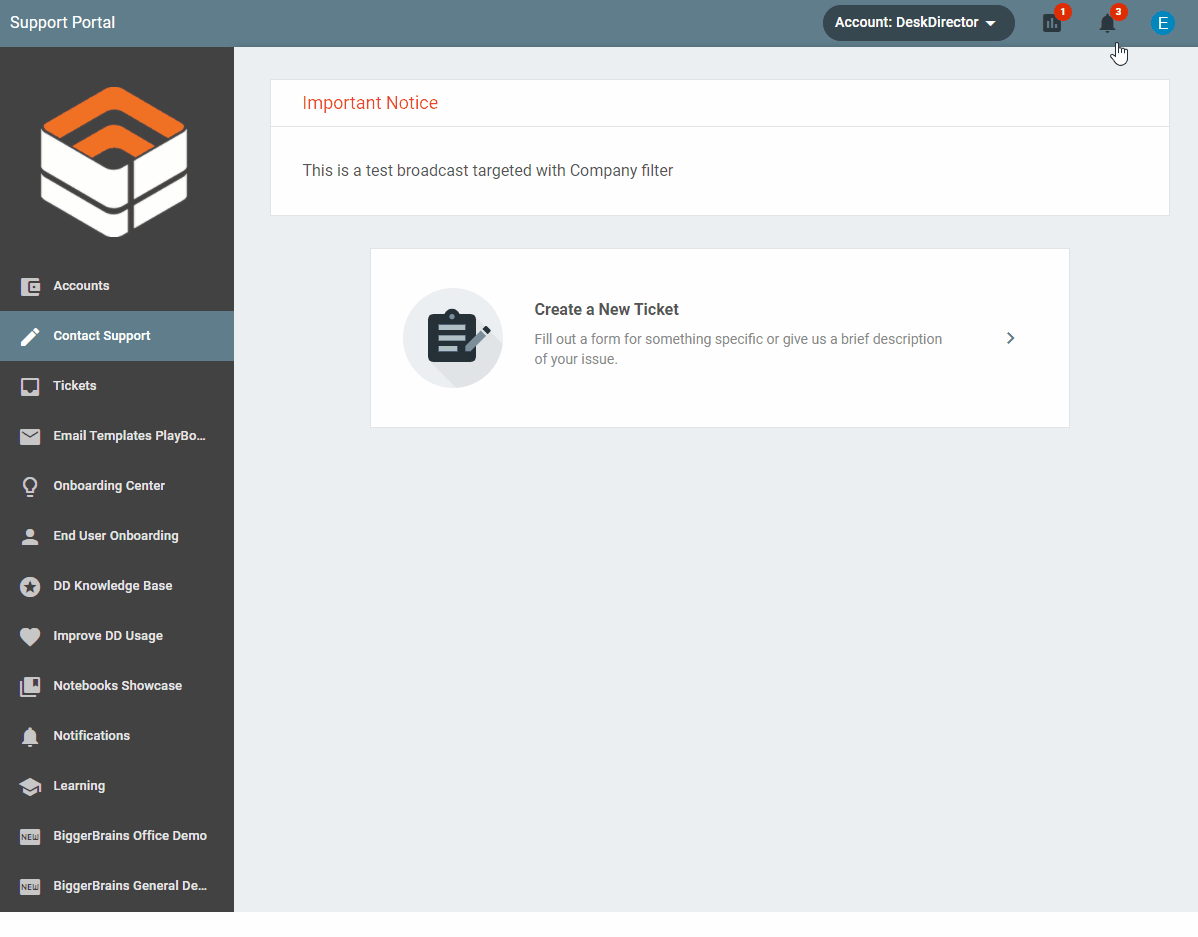
Task: Click the Learning graduation cap icon
Action: point(30,786)
